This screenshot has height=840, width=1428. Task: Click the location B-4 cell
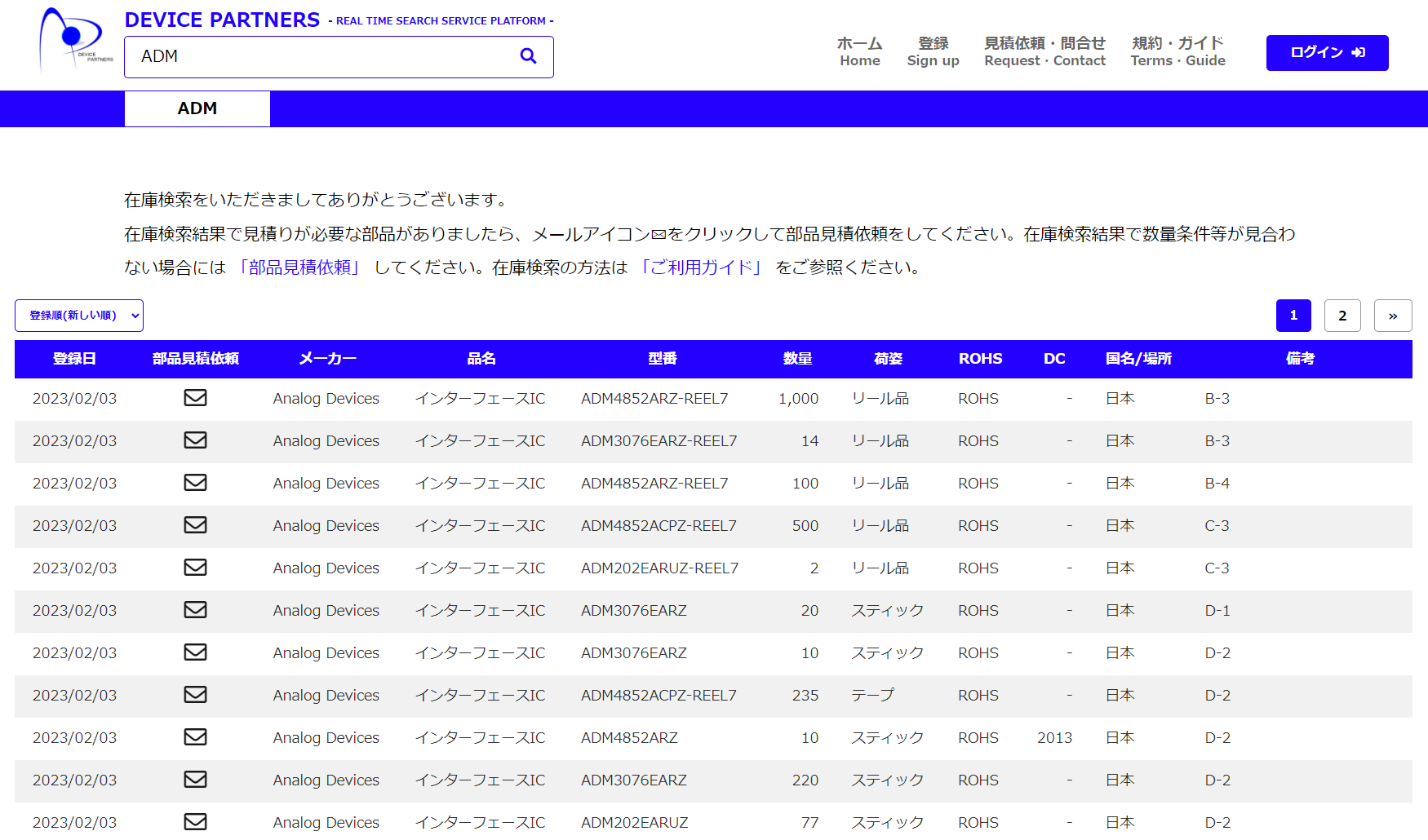click(x=1217, y=484)
